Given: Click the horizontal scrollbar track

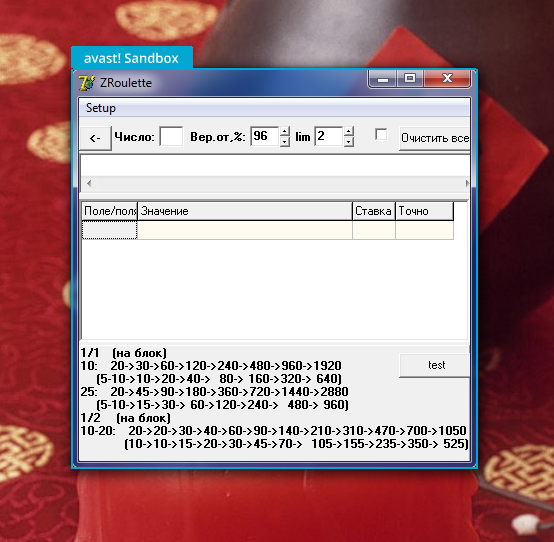Looking at the screenshot, I should click(279, 183).
